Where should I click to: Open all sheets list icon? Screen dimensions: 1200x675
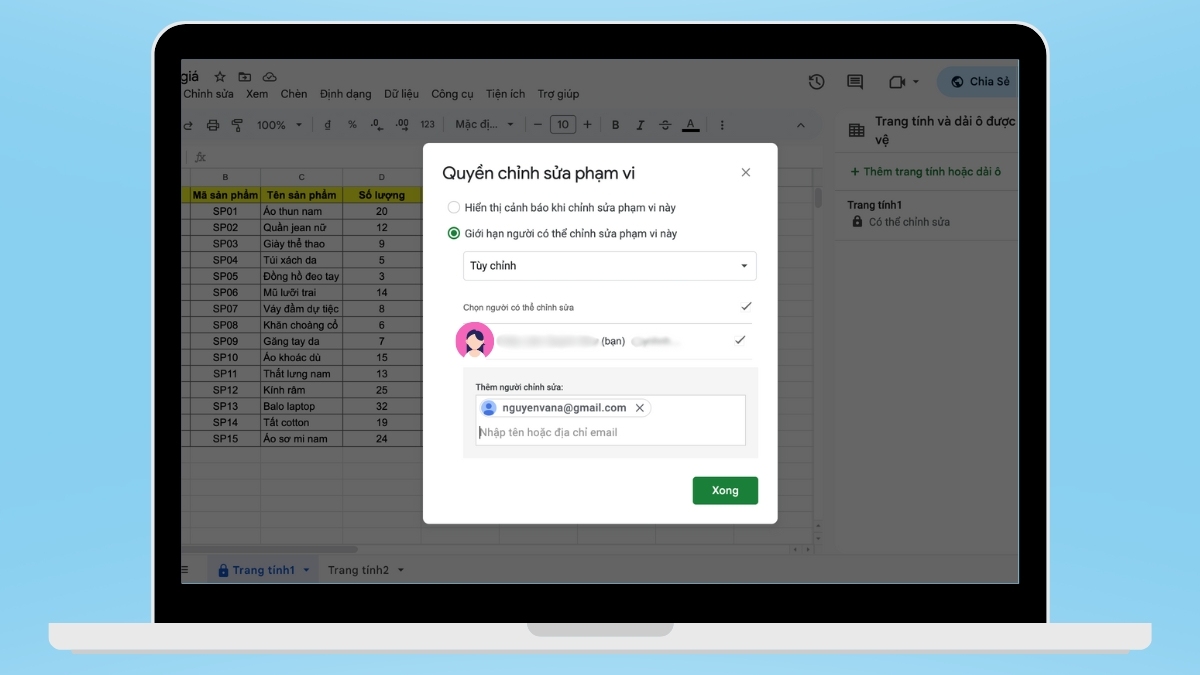click(x=184, y=569)
